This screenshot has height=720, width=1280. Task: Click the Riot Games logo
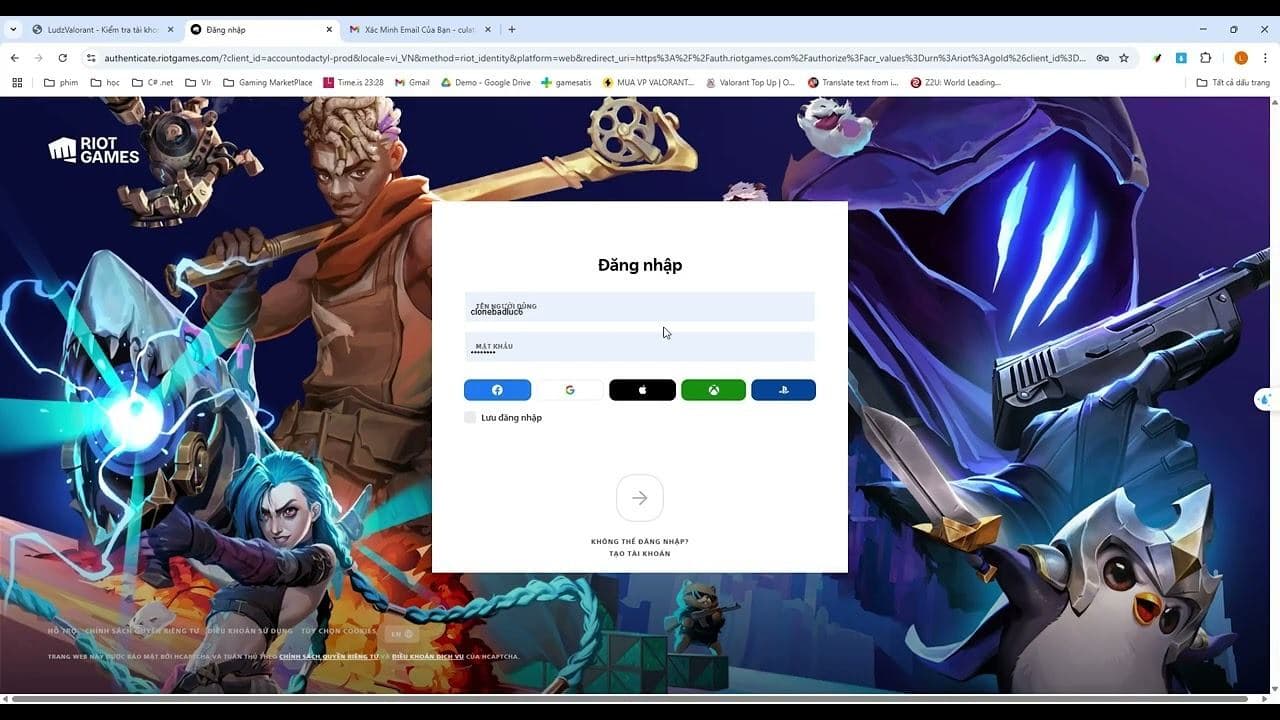[x=94, y=150]
